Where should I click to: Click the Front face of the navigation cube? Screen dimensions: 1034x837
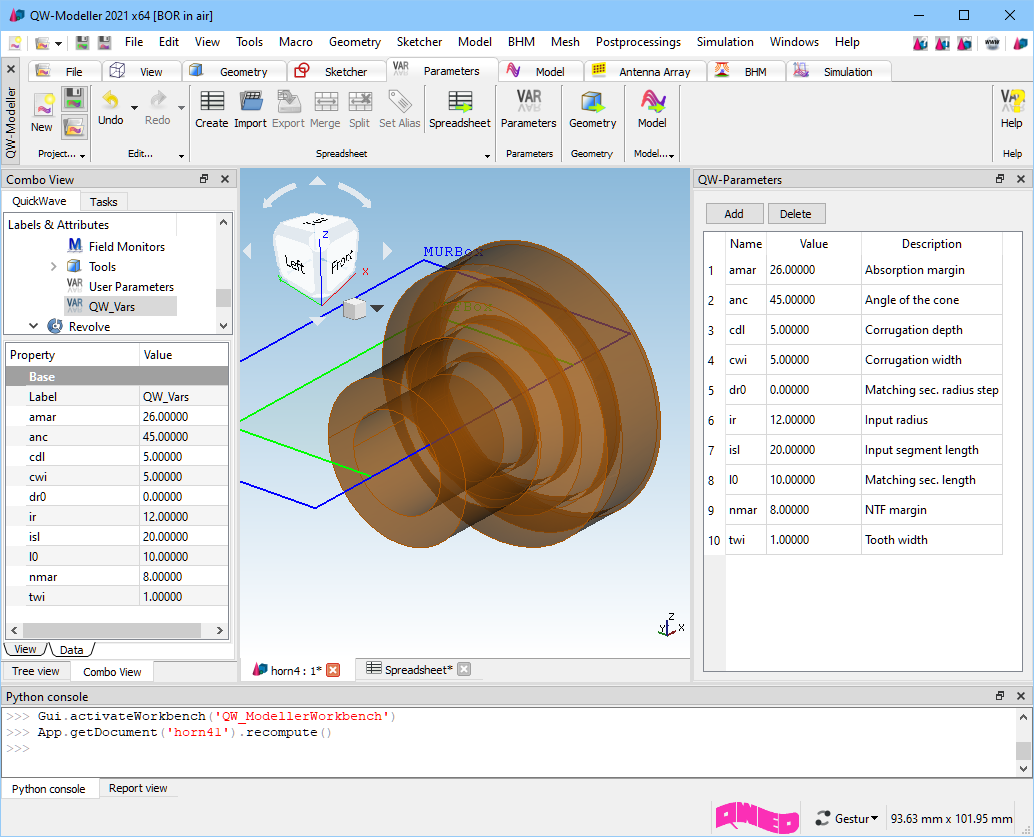click(x=342, y=263)
